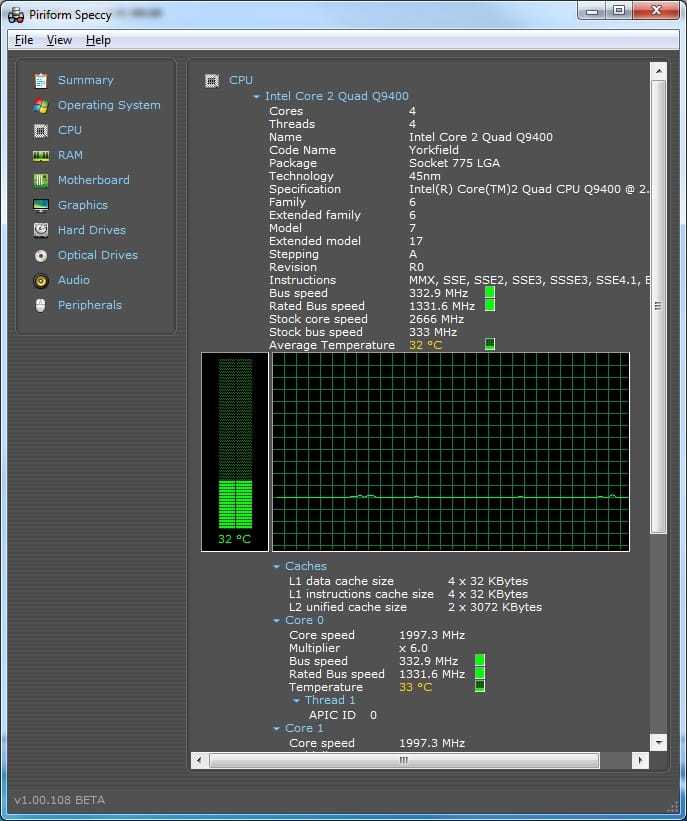Click the Summary clipboard icon in sidebar
687x821 pixels.
pos(41,81)
